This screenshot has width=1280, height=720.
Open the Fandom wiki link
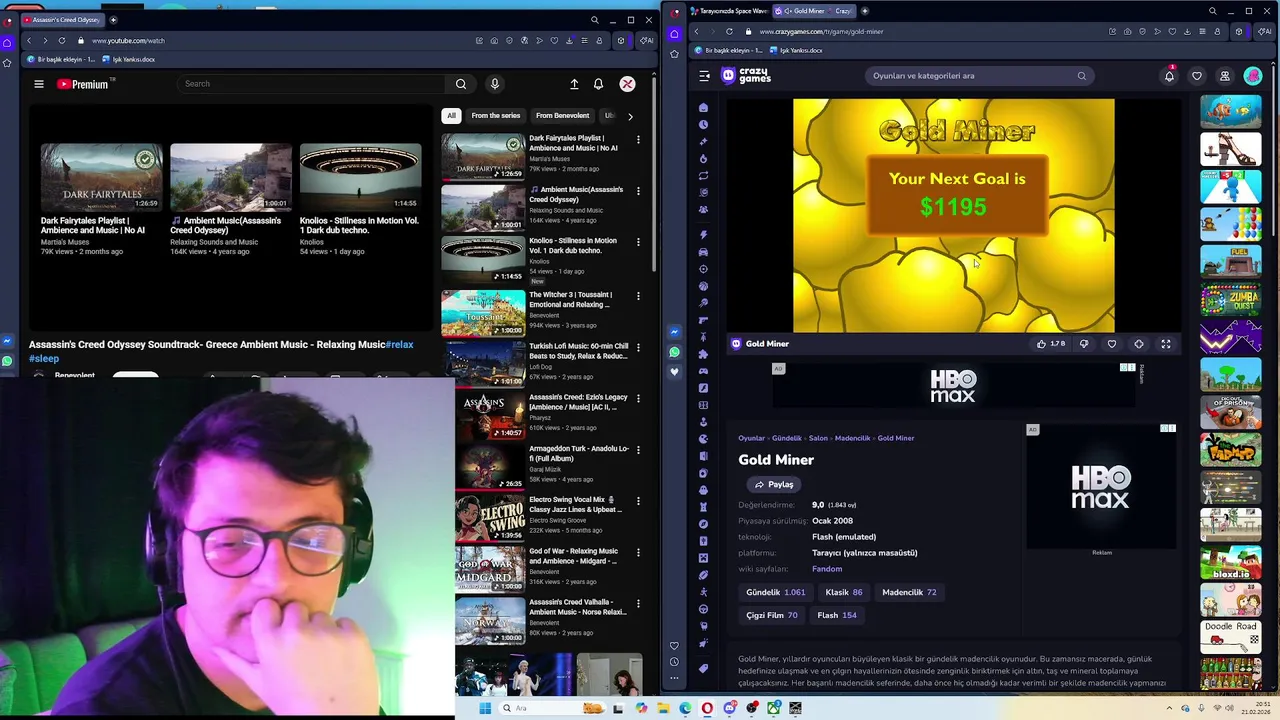pos(827,569)
